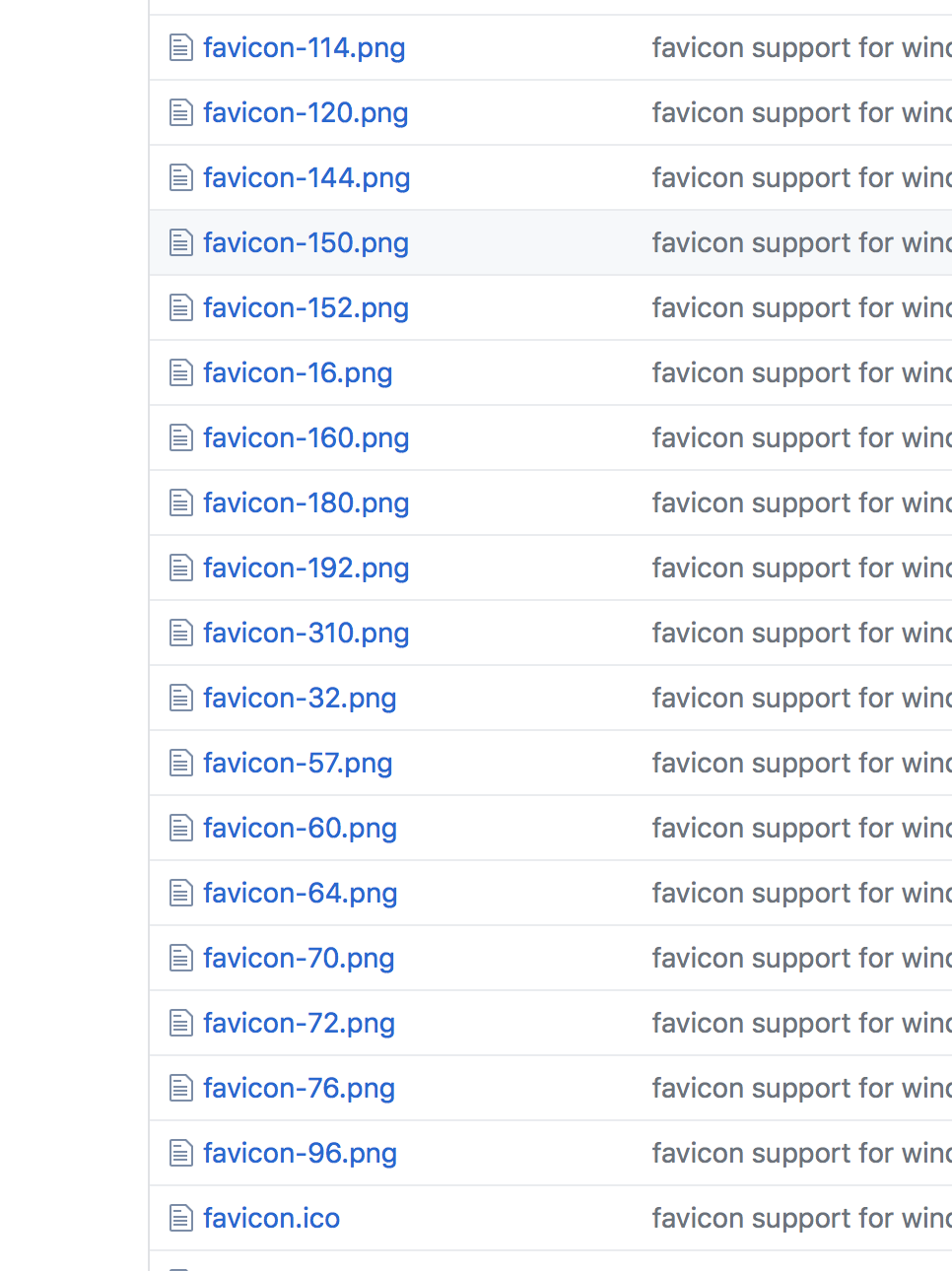This screenshot has height=1271, width=952.
Task: Open commit message in favicon-16.png row
Action: tap(801, 372)
